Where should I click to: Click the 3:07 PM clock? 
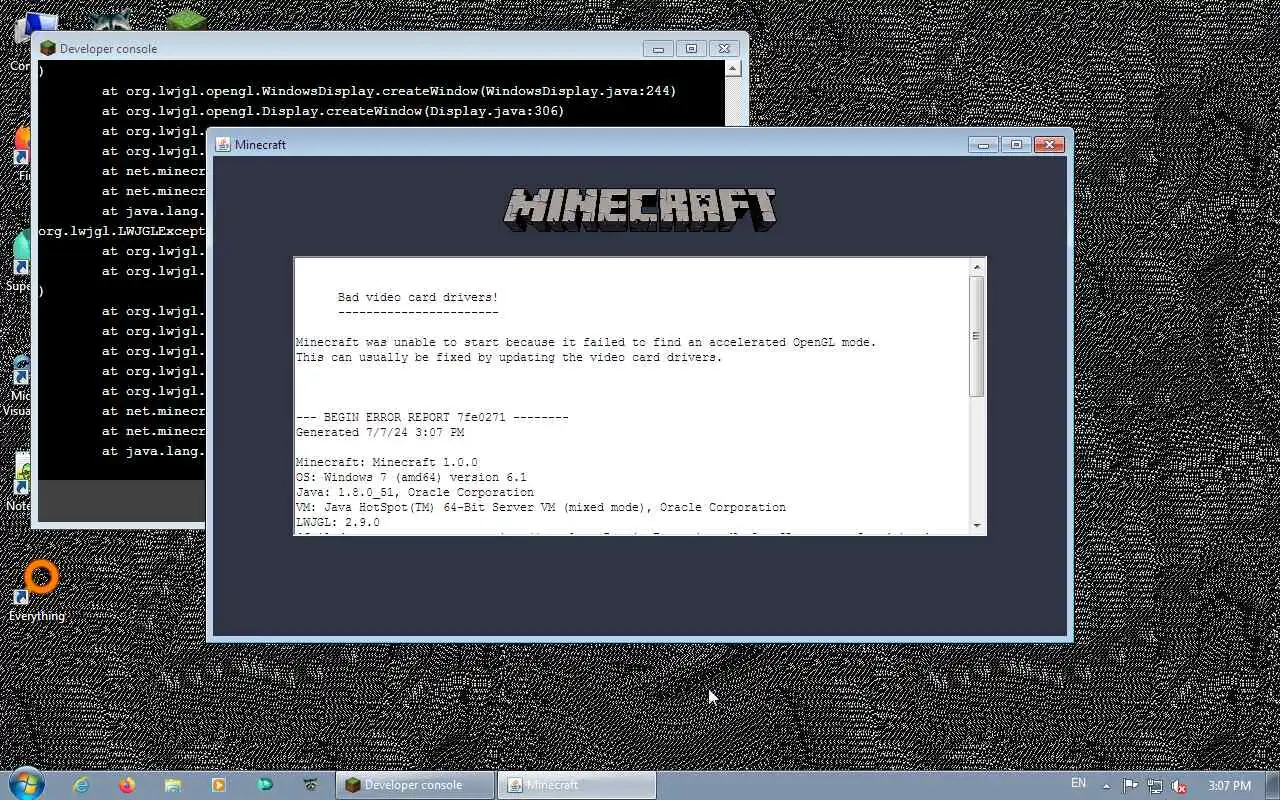click(x=1229, y=785)
